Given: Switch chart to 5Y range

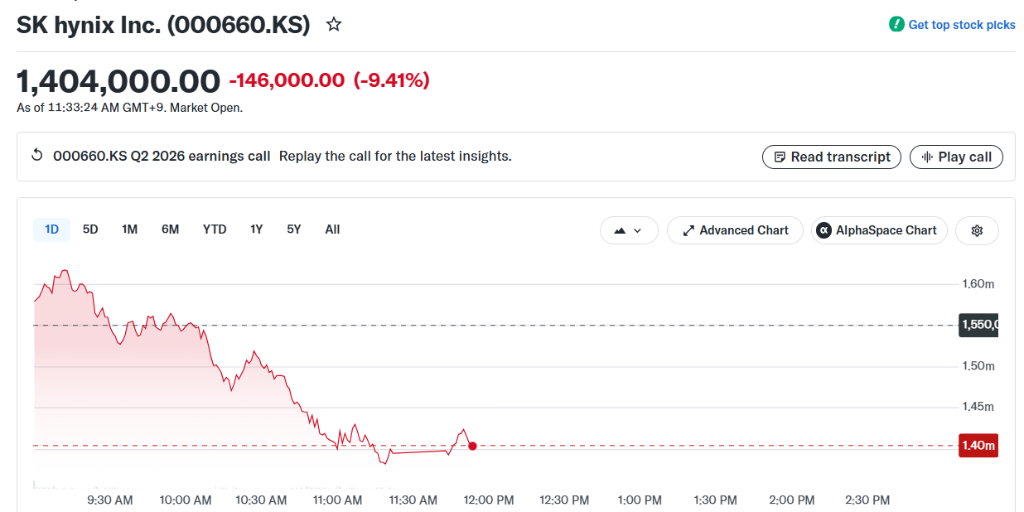Looking at the screenshot, I should tap(294, 230).
